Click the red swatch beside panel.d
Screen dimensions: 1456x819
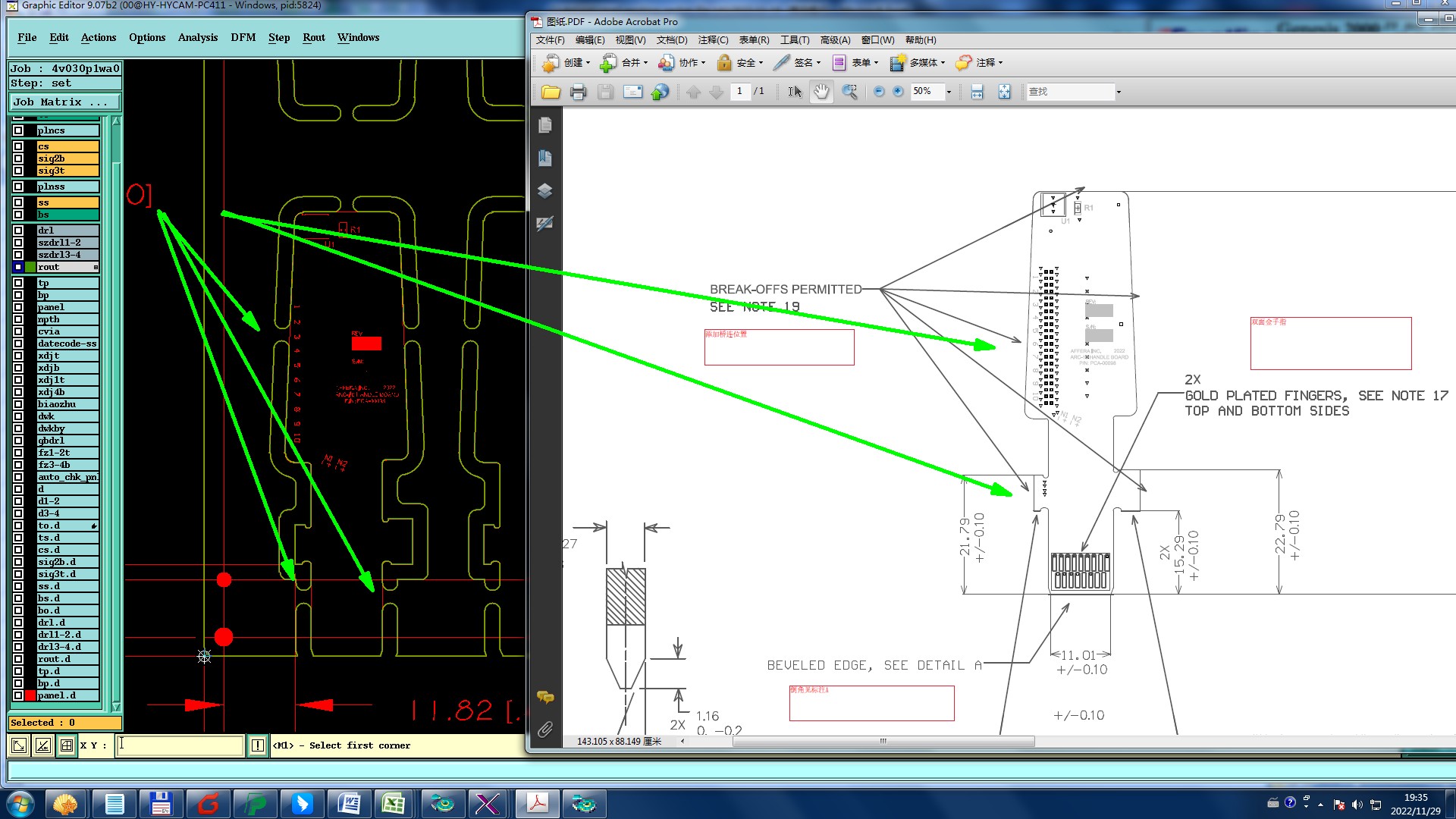tap(30, 695)
